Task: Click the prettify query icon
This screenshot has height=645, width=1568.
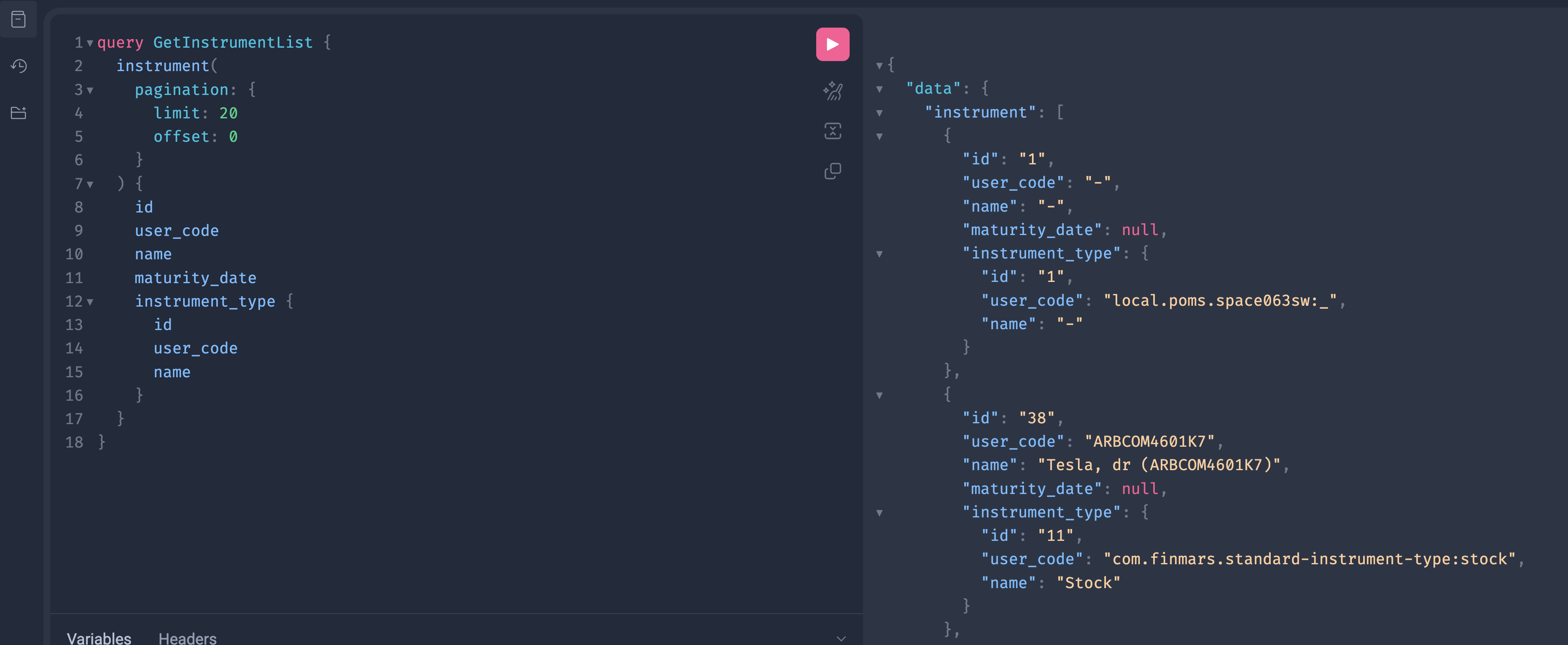Action: 832,91
